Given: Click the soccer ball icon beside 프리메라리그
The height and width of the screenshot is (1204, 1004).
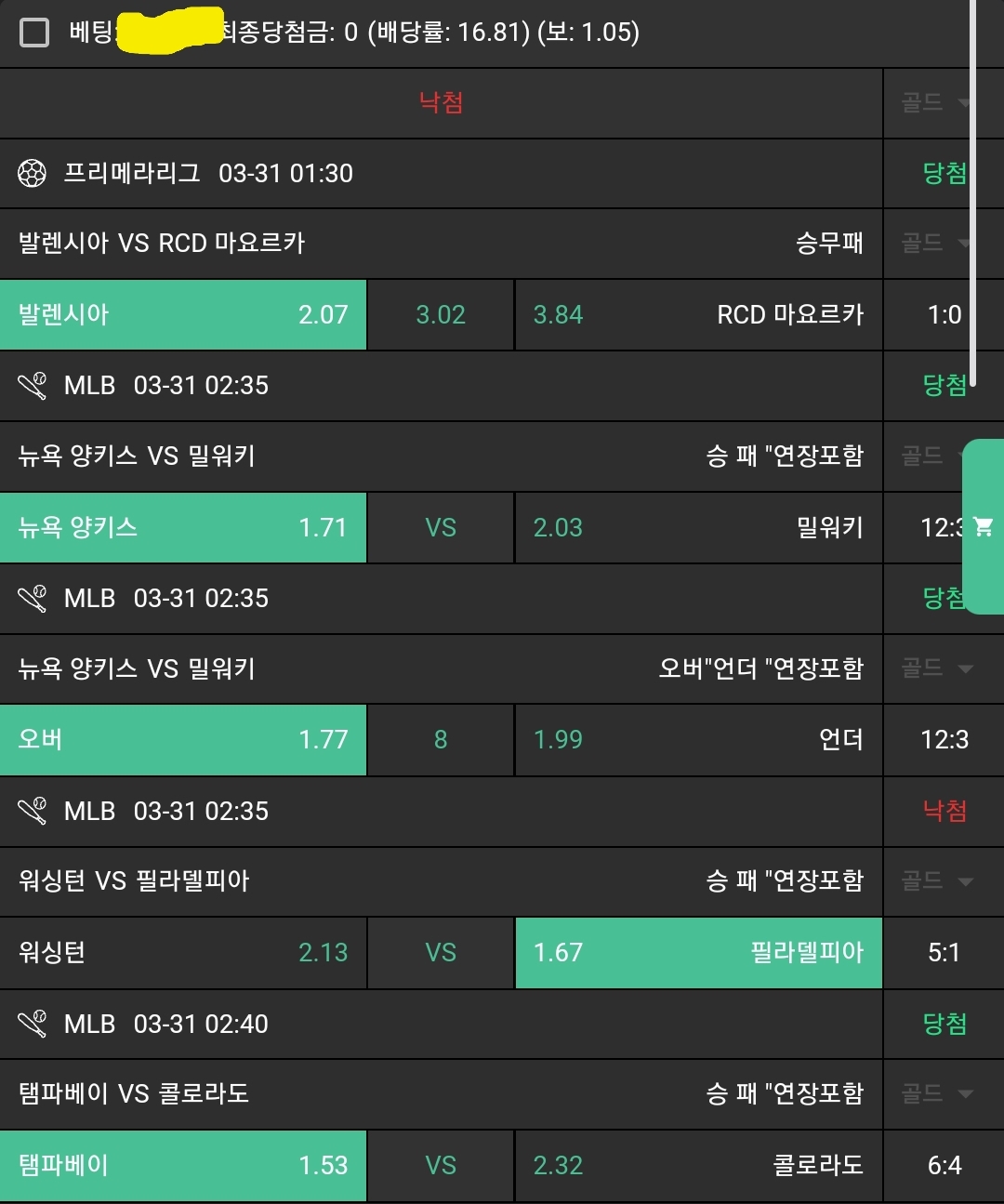Looking at the screenshot, I should (x=33, y=174).
